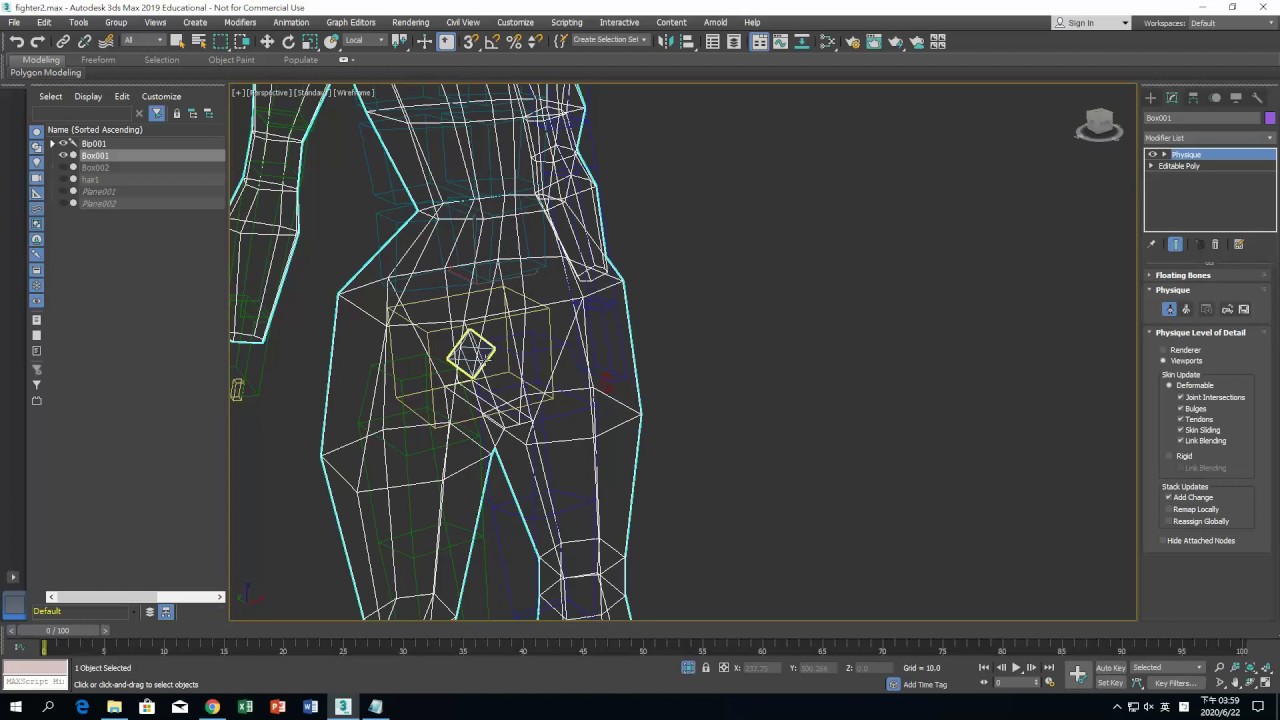Open the Key Filters button
This screenshot has width=1280, height=720.
(1175, 683)
